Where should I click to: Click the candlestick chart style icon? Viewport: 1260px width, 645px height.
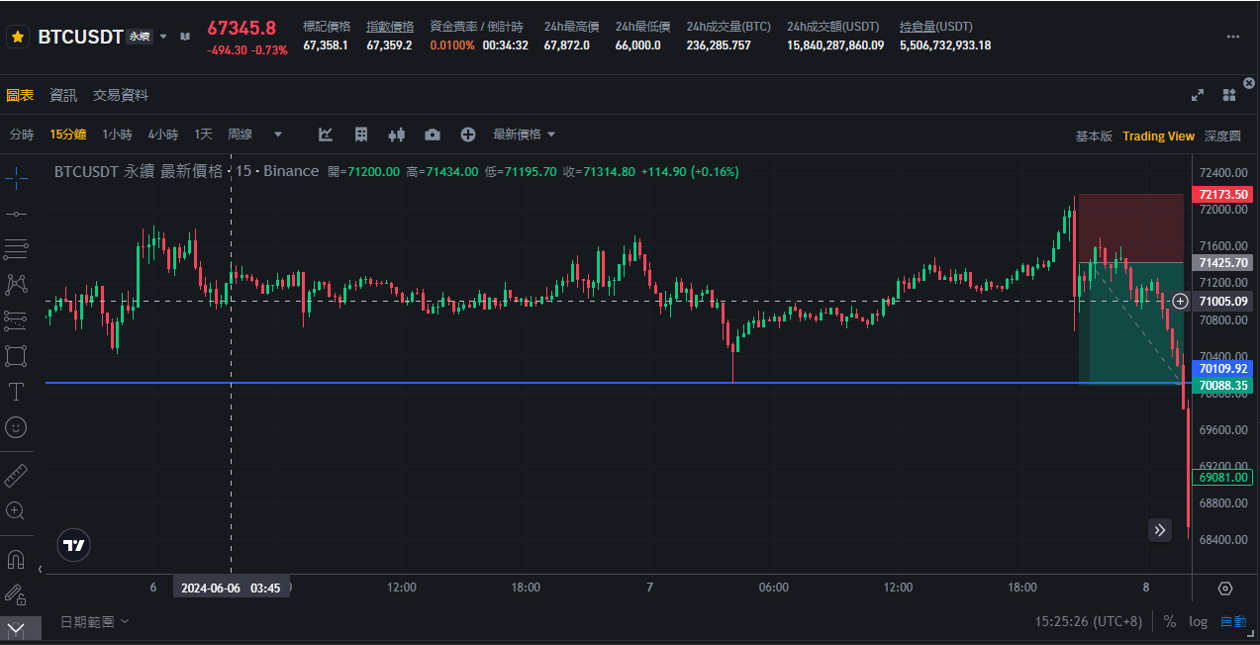coord(396,135)
